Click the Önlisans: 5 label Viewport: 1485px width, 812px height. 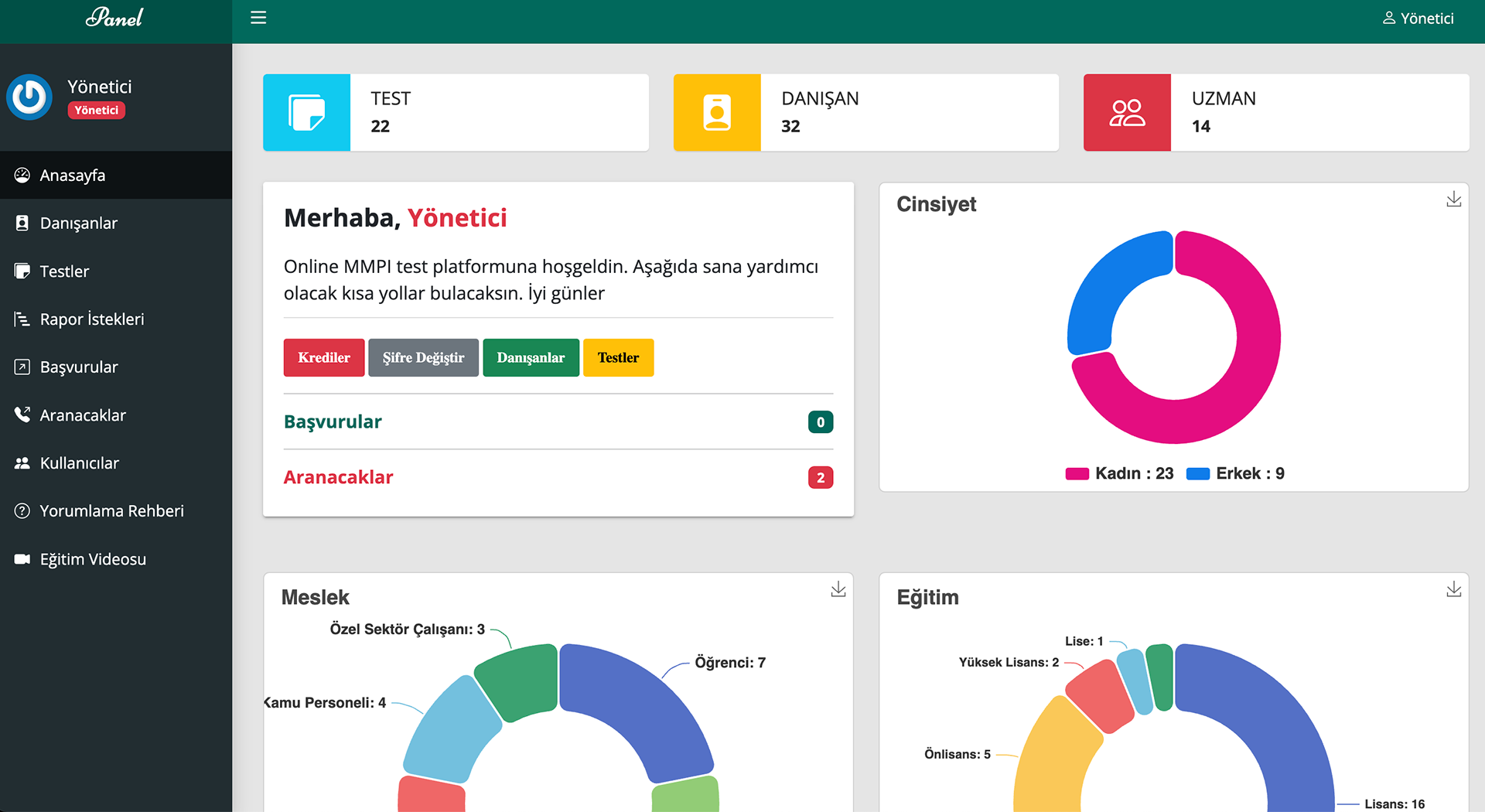point(958,754)
